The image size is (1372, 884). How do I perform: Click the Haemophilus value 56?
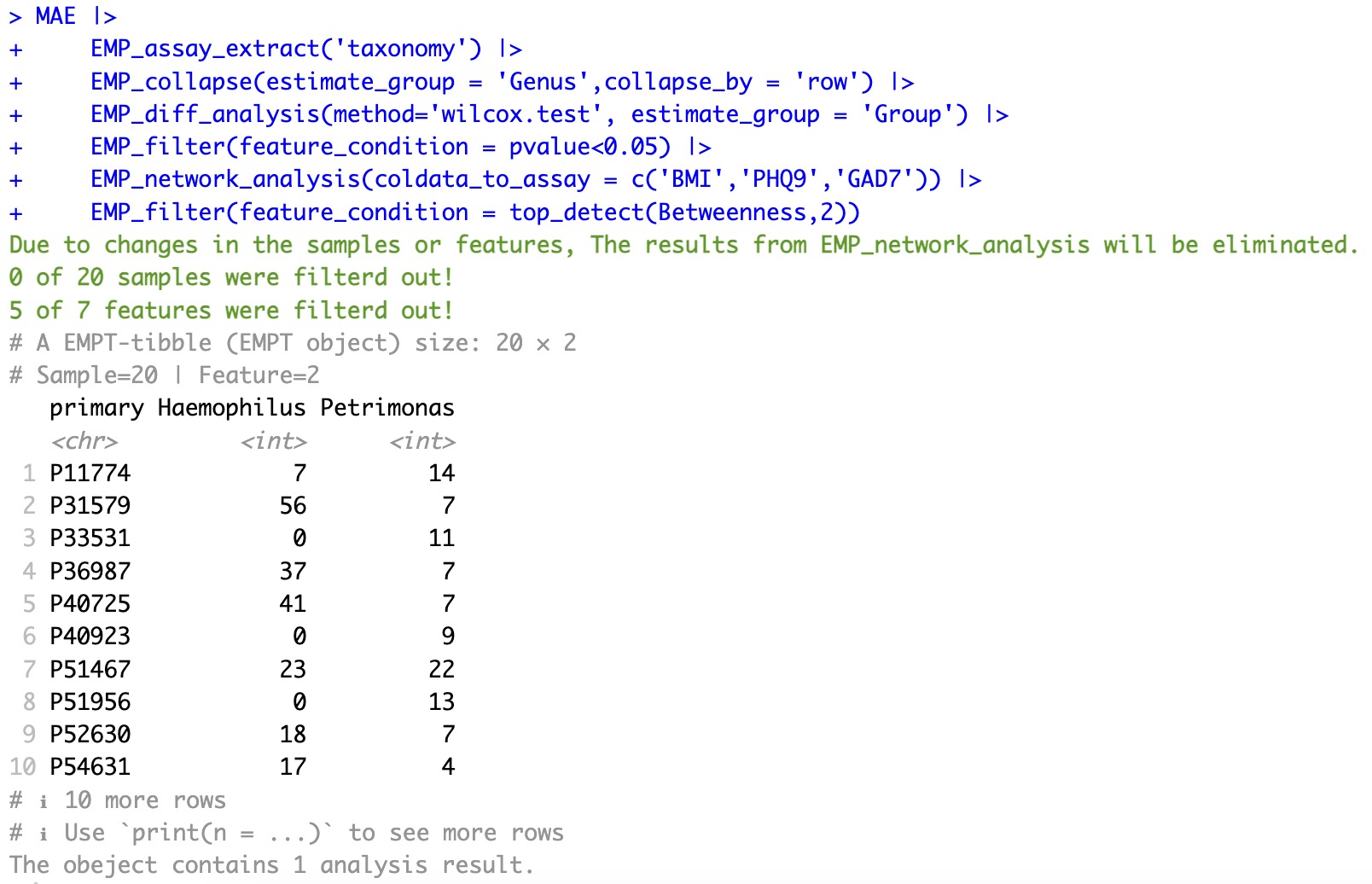click(293, 506)
